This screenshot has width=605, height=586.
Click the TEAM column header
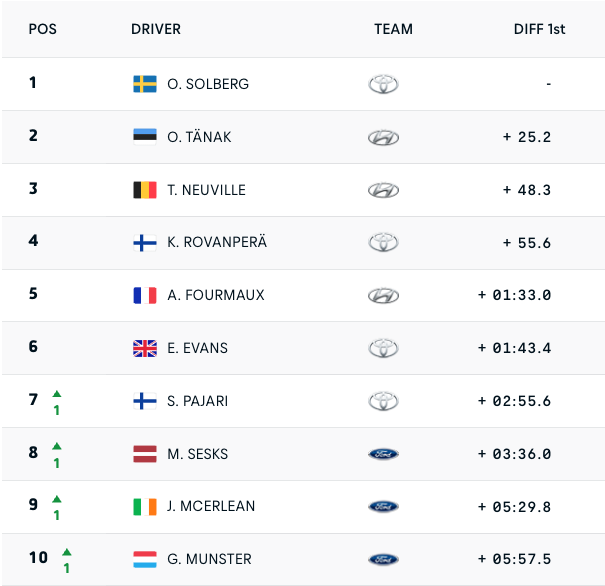point(393,29)
